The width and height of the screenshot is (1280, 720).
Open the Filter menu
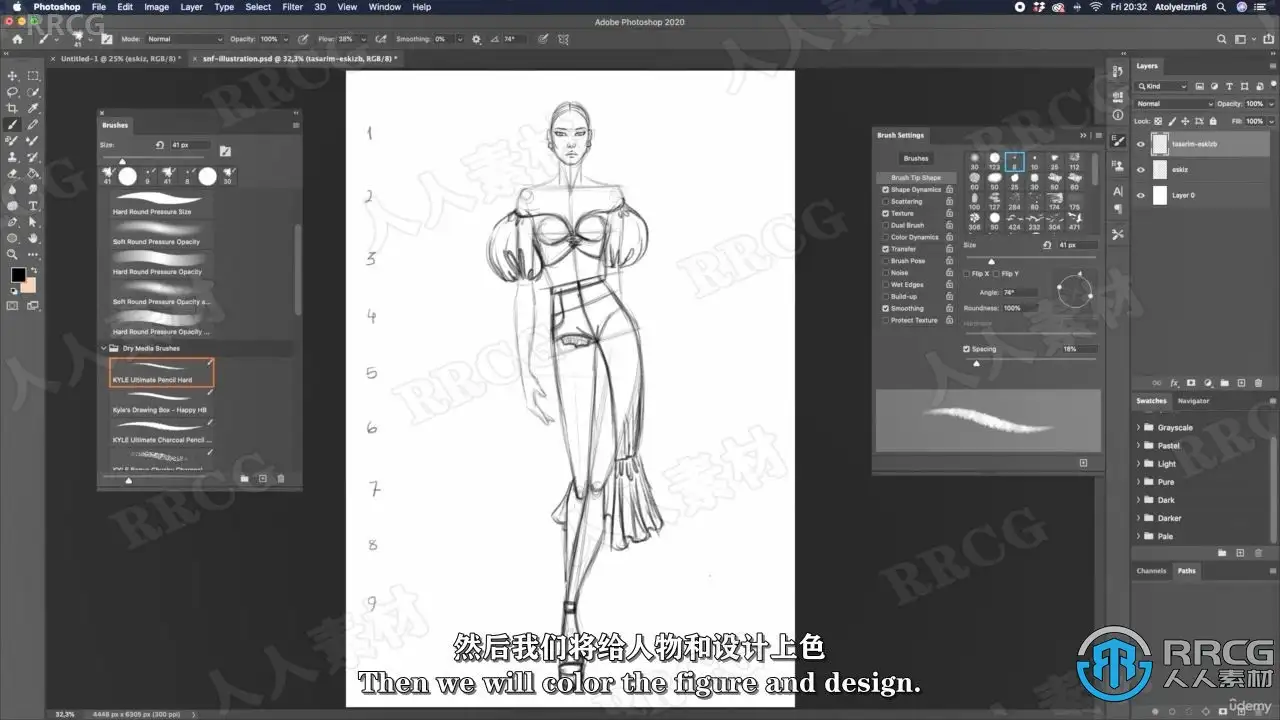[292, 7]
